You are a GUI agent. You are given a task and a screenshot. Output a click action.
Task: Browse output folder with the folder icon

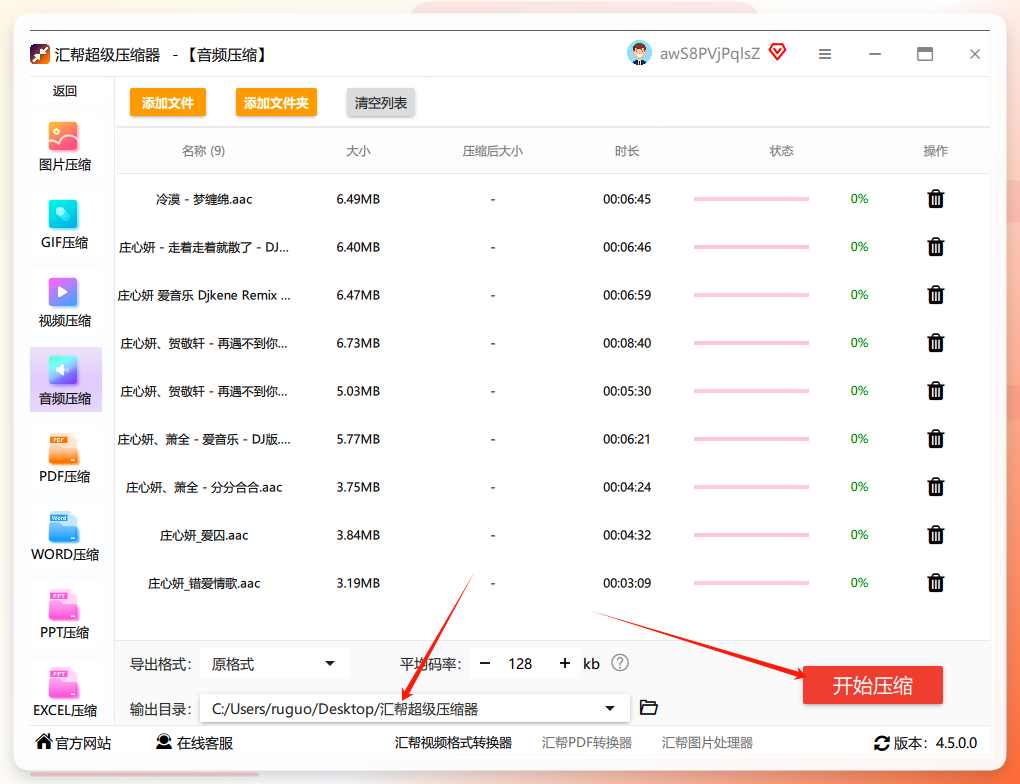[649, 707]
